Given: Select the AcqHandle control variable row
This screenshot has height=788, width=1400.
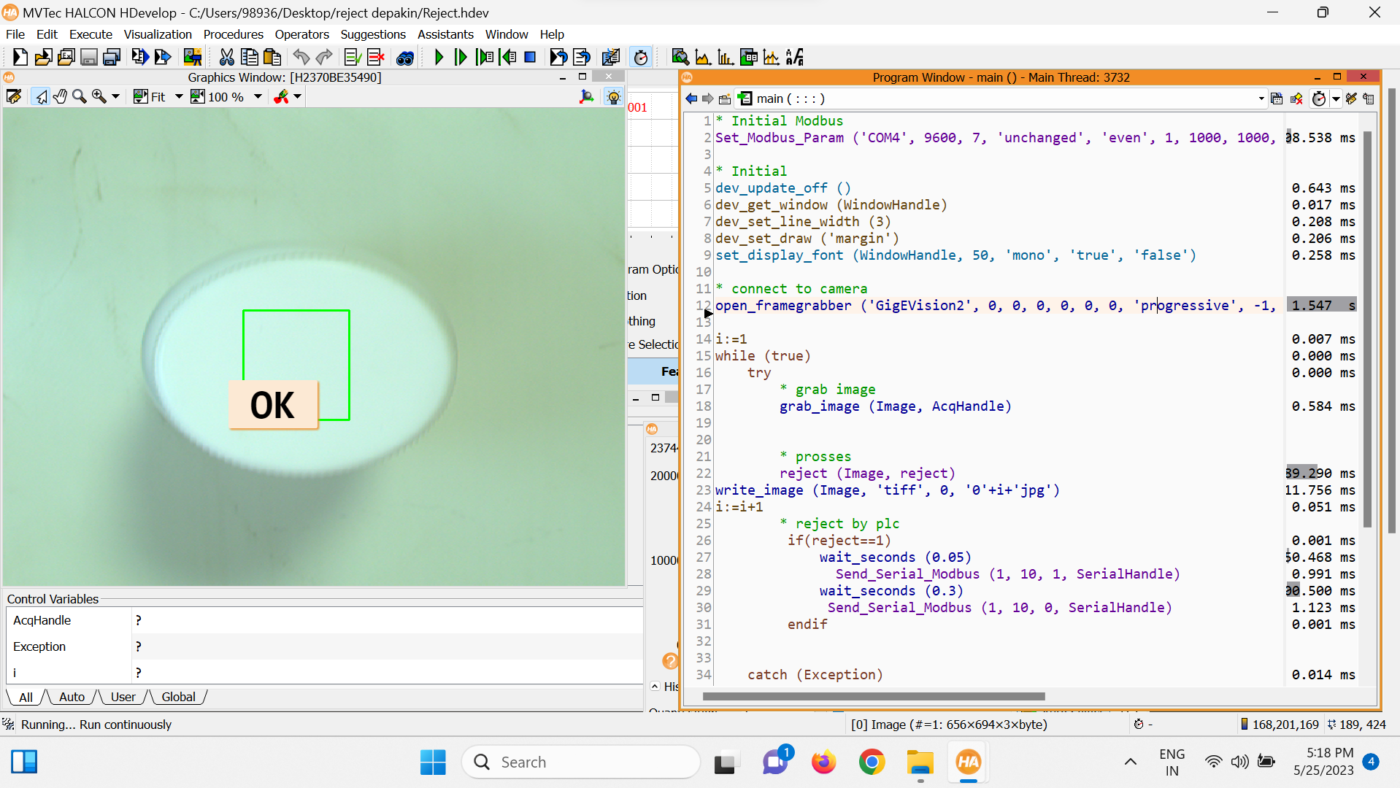Looking at the screenshot, I should (x=323, y=620).
